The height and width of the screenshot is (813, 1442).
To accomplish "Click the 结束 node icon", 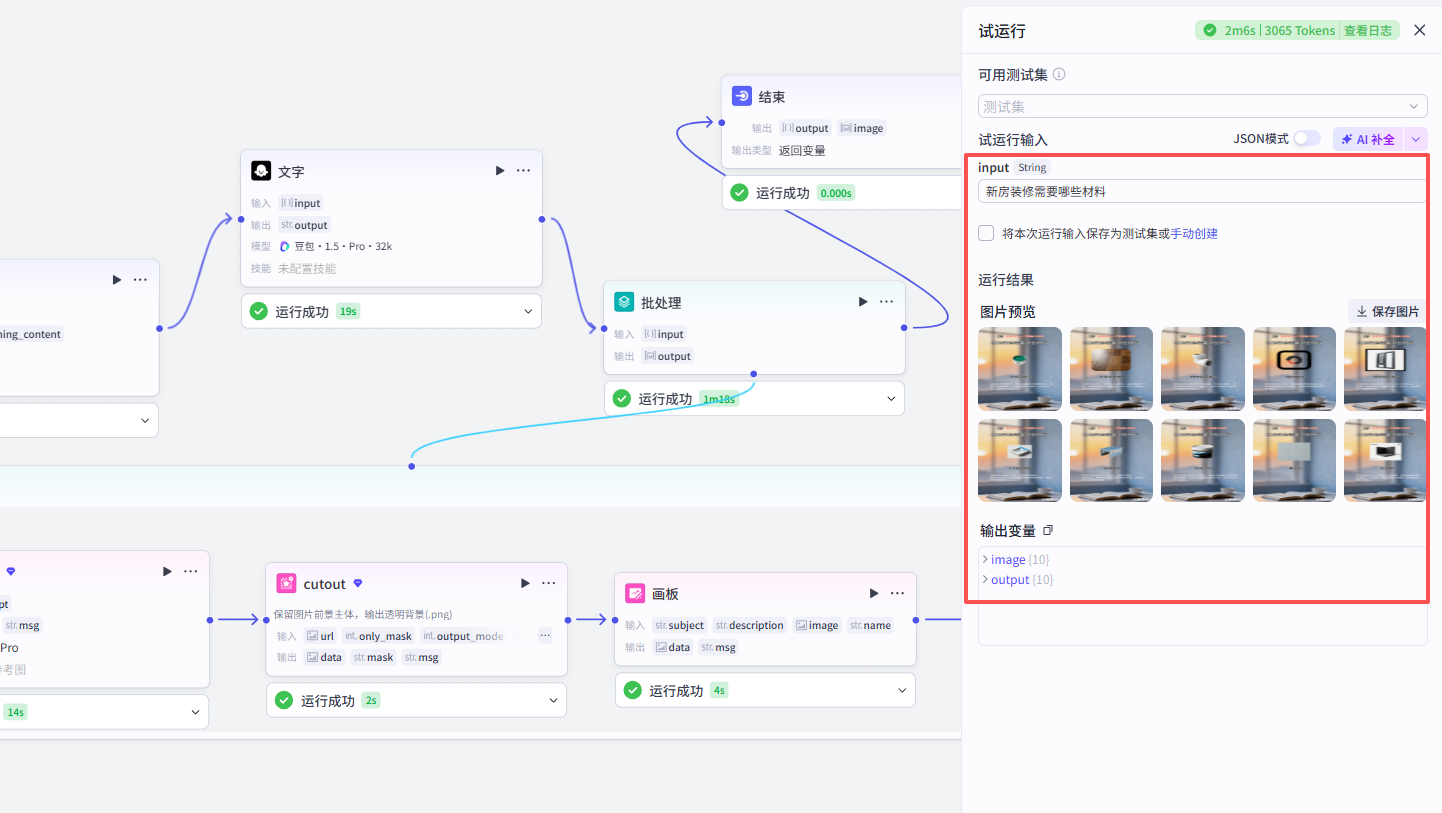I will pos(742,96).
